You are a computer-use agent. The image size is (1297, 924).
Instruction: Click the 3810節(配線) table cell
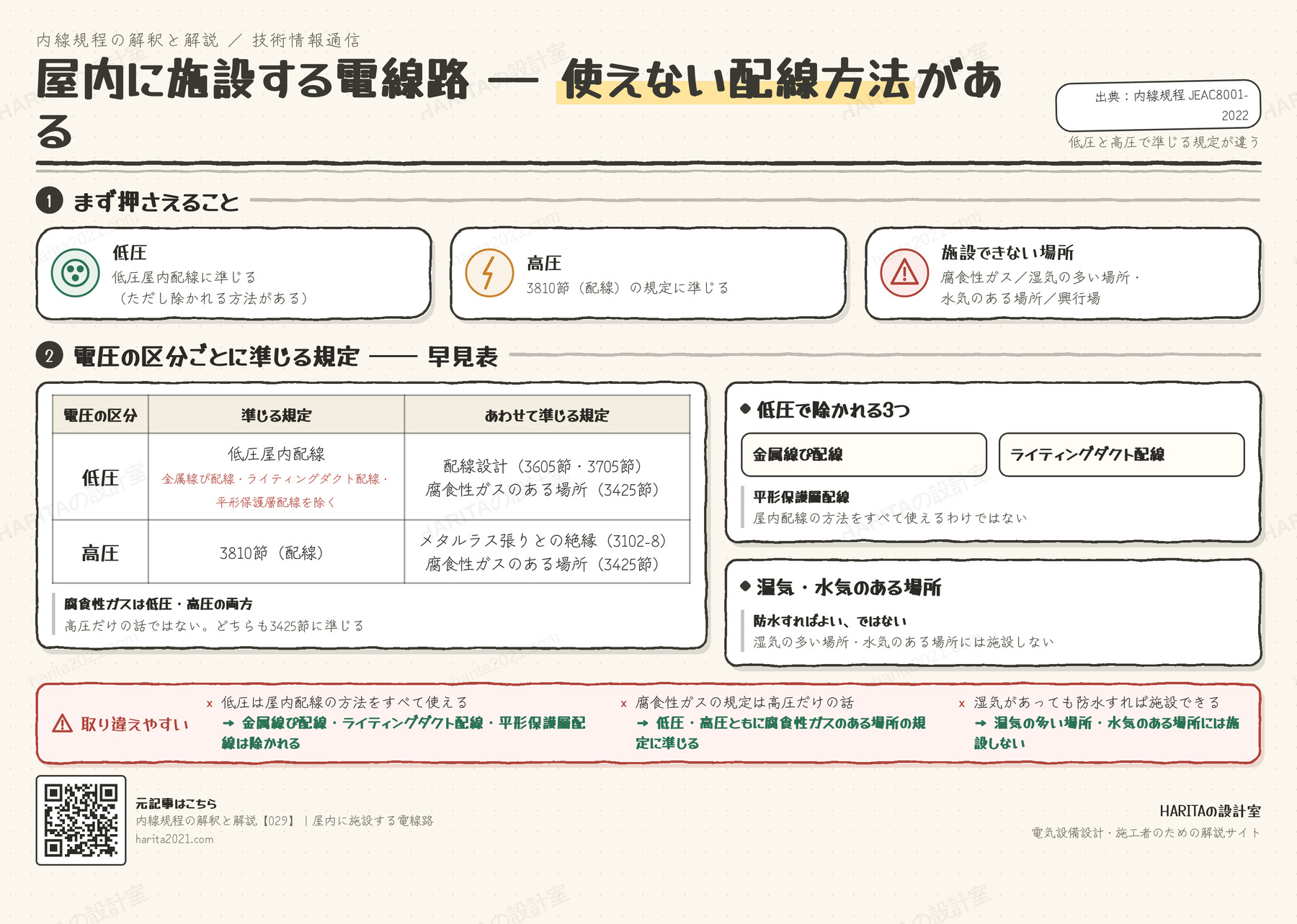[x=276, y=552]
